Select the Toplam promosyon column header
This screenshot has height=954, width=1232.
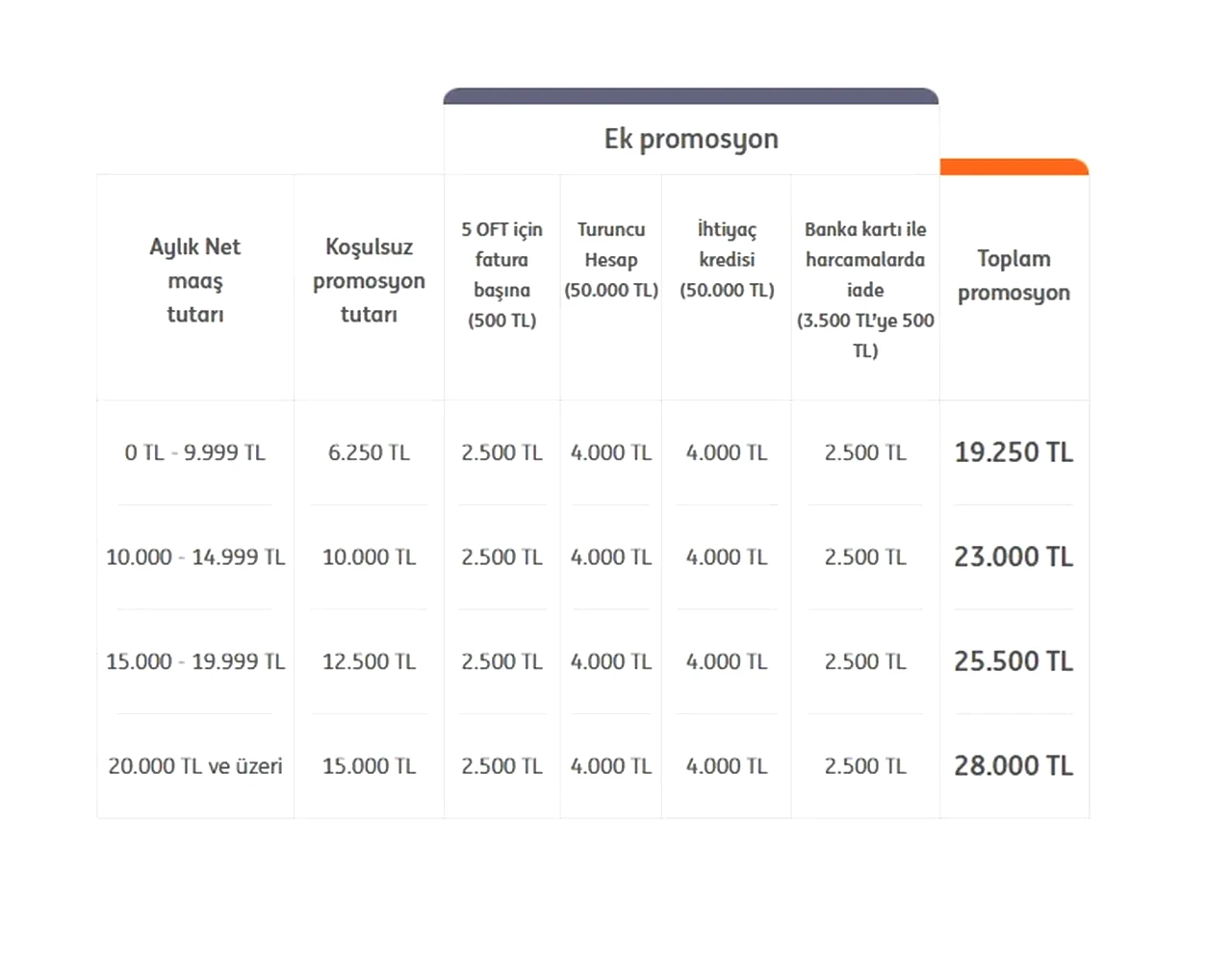[x=1014, y=275]
